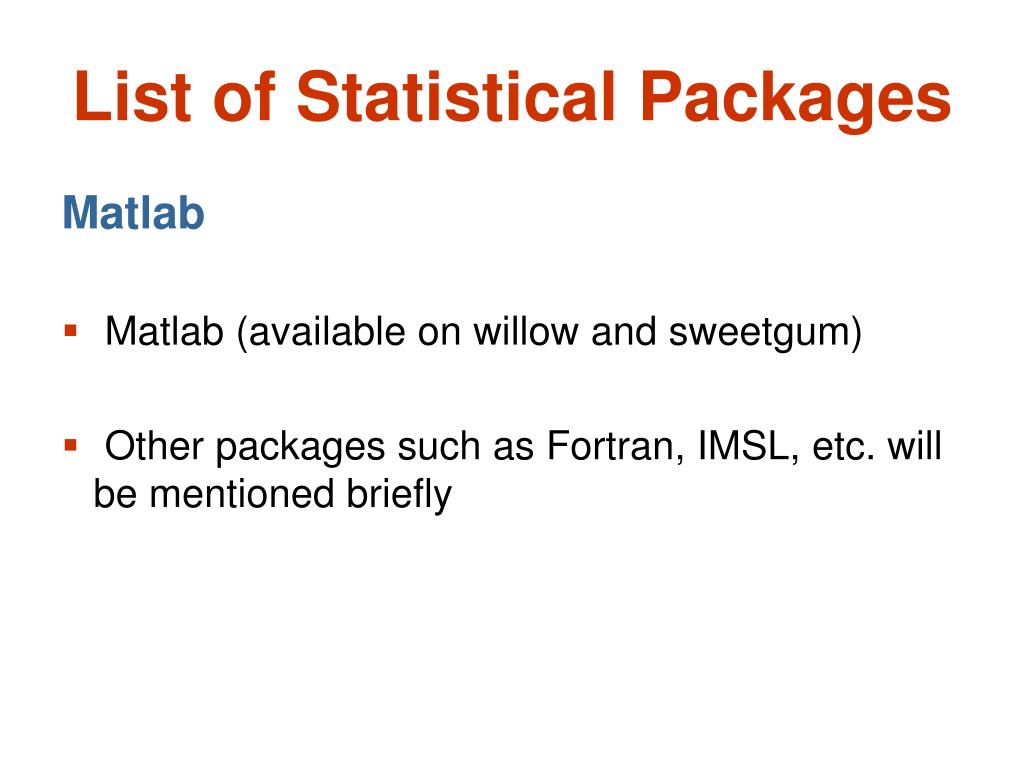Click the word 'List' in the title
Image resolution: width=1024 pixels, height=768 pixels.
pos(133,97)
